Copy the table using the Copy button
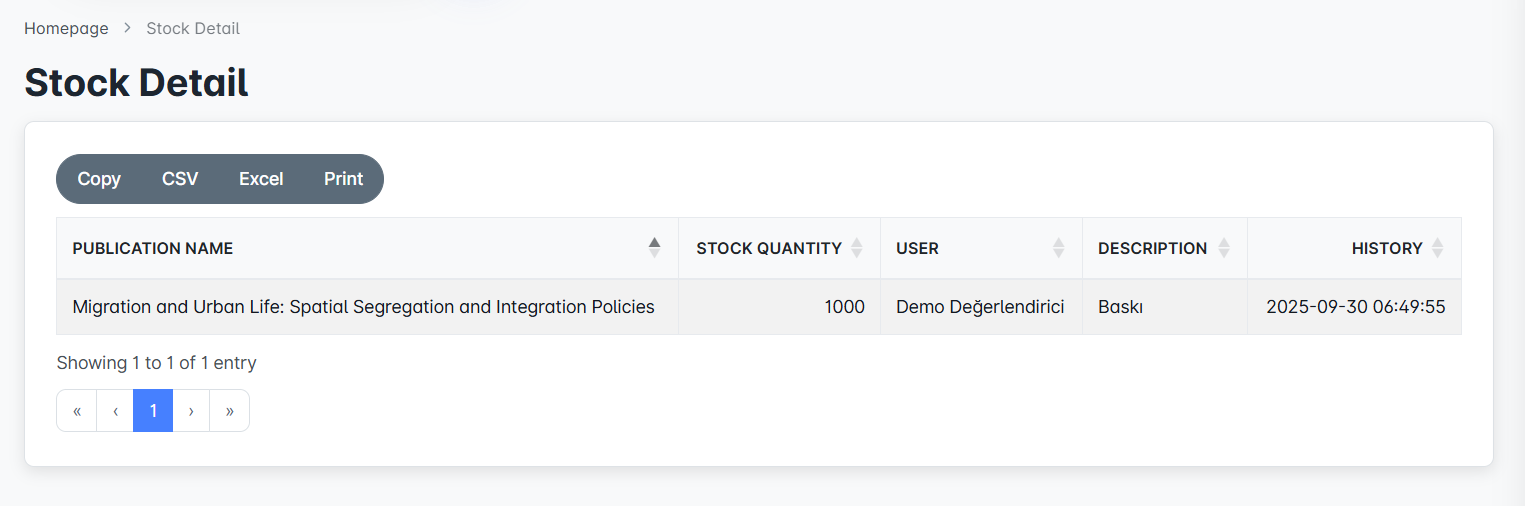The width and height of the screenshot is (1525, 506). pyautogui.click(x=99, y=179)
